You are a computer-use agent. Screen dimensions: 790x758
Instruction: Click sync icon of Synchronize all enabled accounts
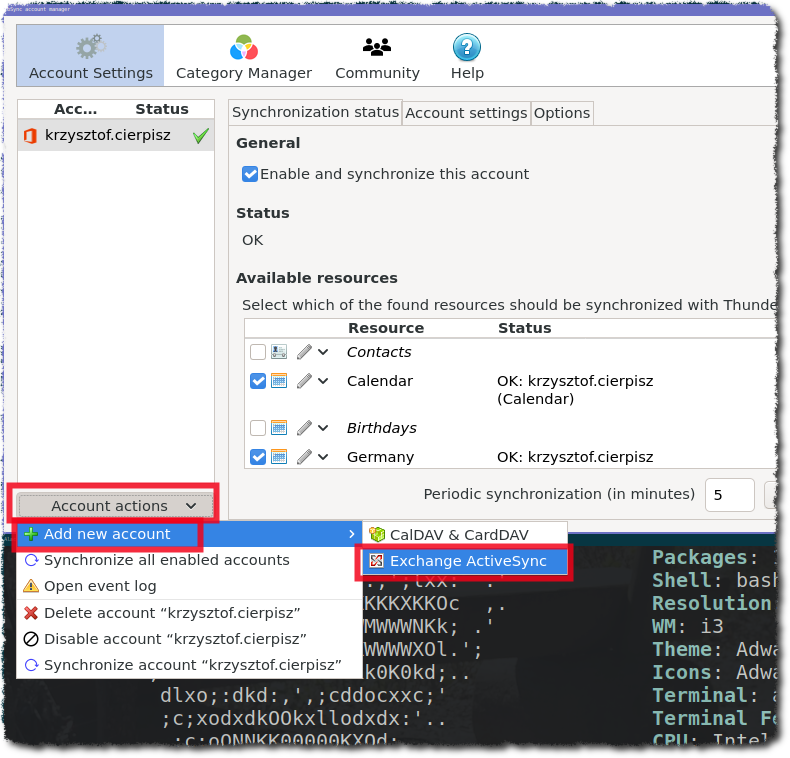(31, 560)
